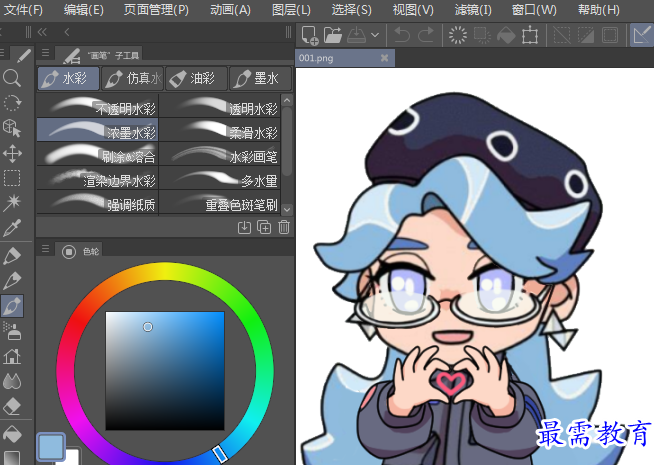Open the 编辑(E) menu
This screenshot has height=465, width=660.
coord(83,10)
